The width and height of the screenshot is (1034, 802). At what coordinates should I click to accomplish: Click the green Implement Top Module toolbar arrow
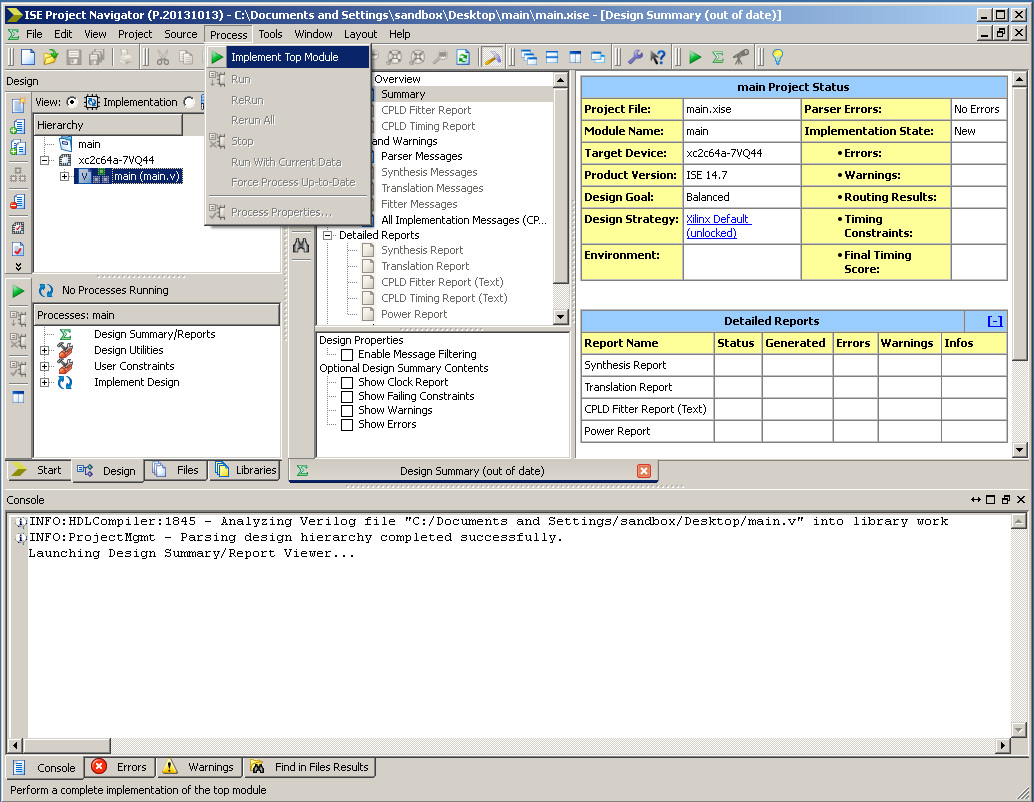(x=694, y=57)
